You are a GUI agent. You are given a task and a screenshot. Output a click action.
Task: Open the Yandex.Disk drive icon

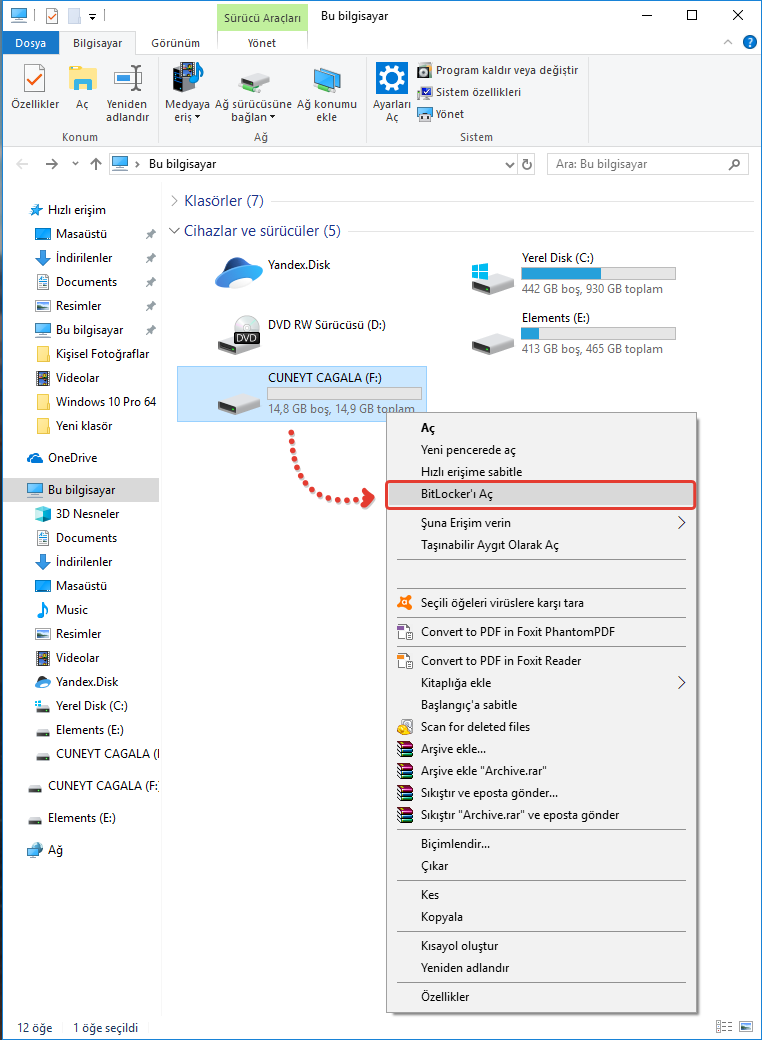point(239,273)
